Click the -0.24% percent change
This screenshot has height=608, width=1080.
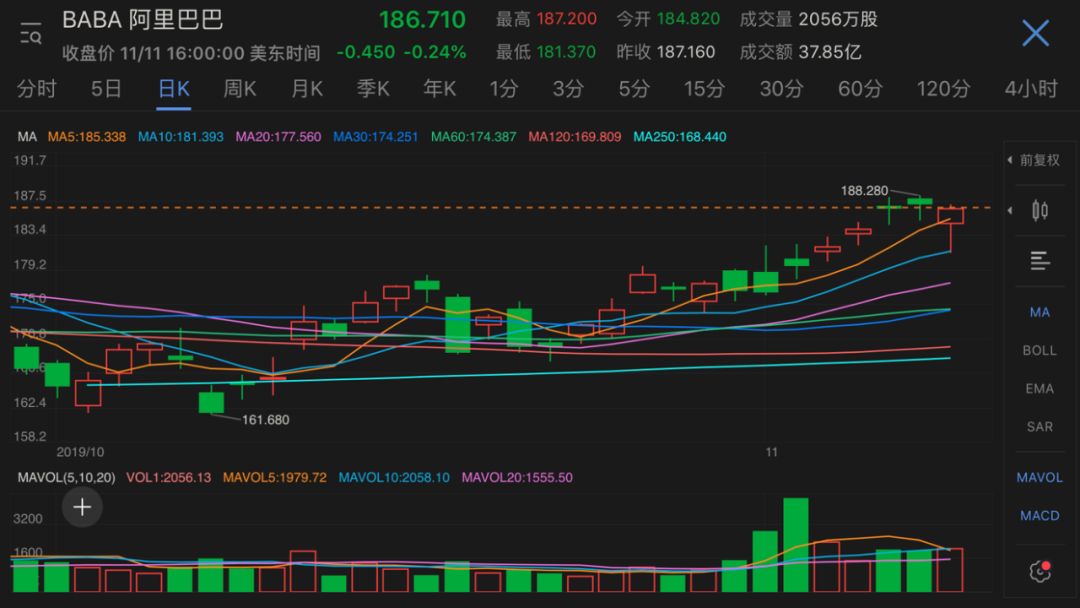(435, 52)
